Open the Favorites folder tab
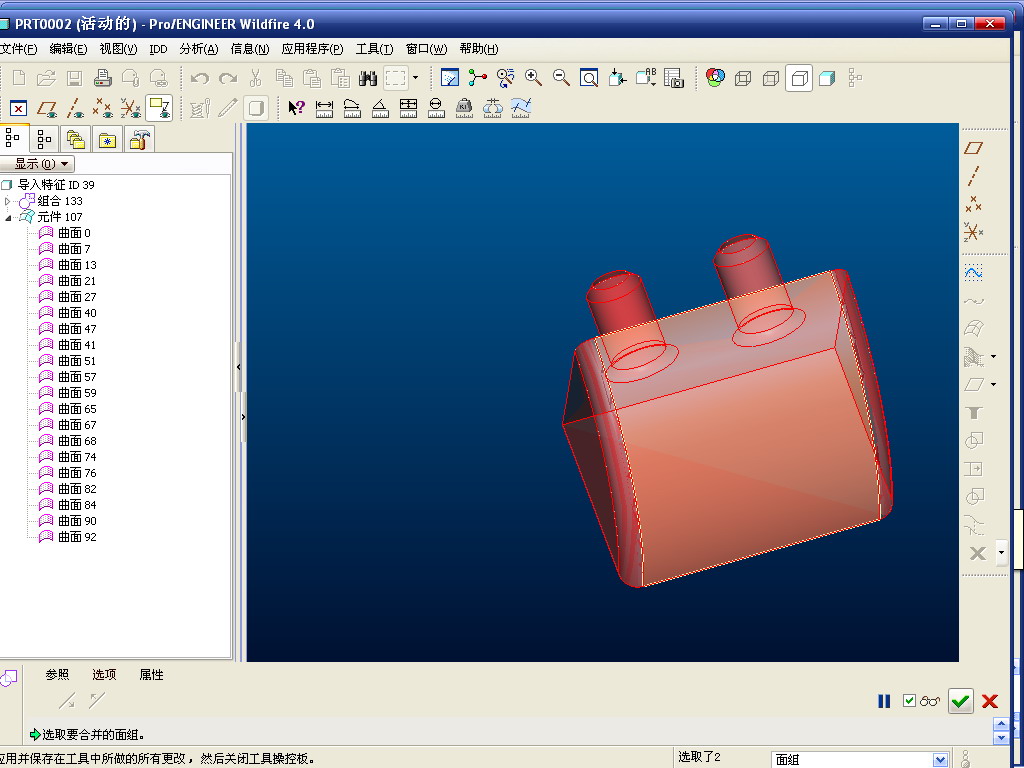The height and width of the screenshot is (768, 1024). (107, 139)
